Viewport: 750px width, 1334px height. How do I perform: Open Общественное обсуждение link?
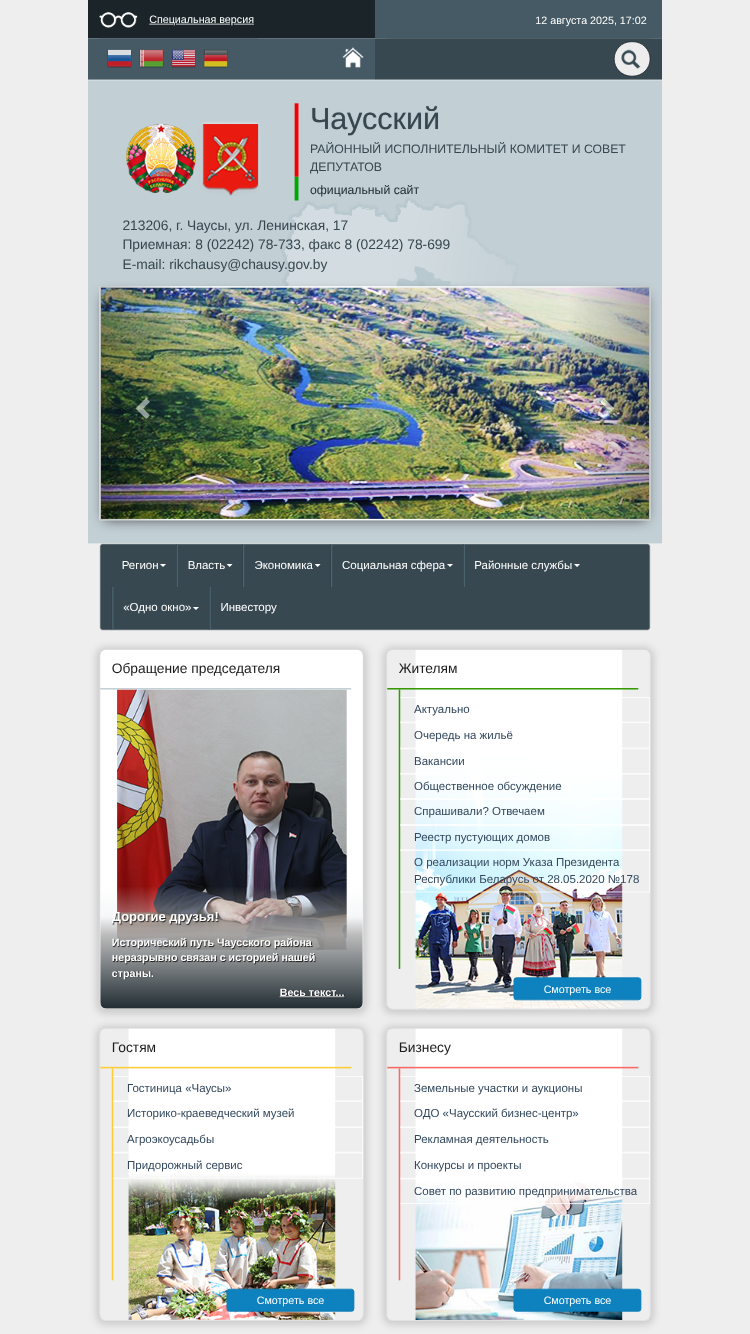click(x=488, y=786)
